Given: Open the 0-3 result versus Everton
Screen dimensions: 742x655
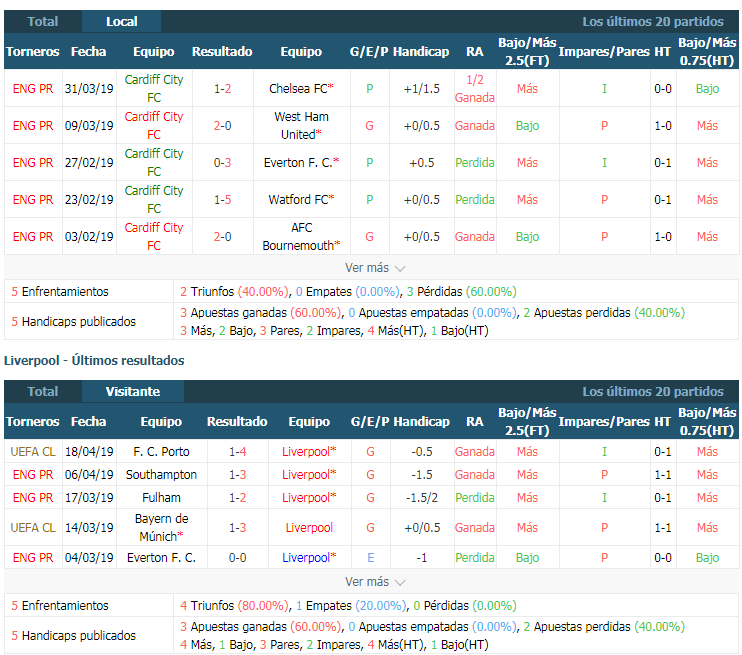Looking at the screenshot, I should 222,162.
